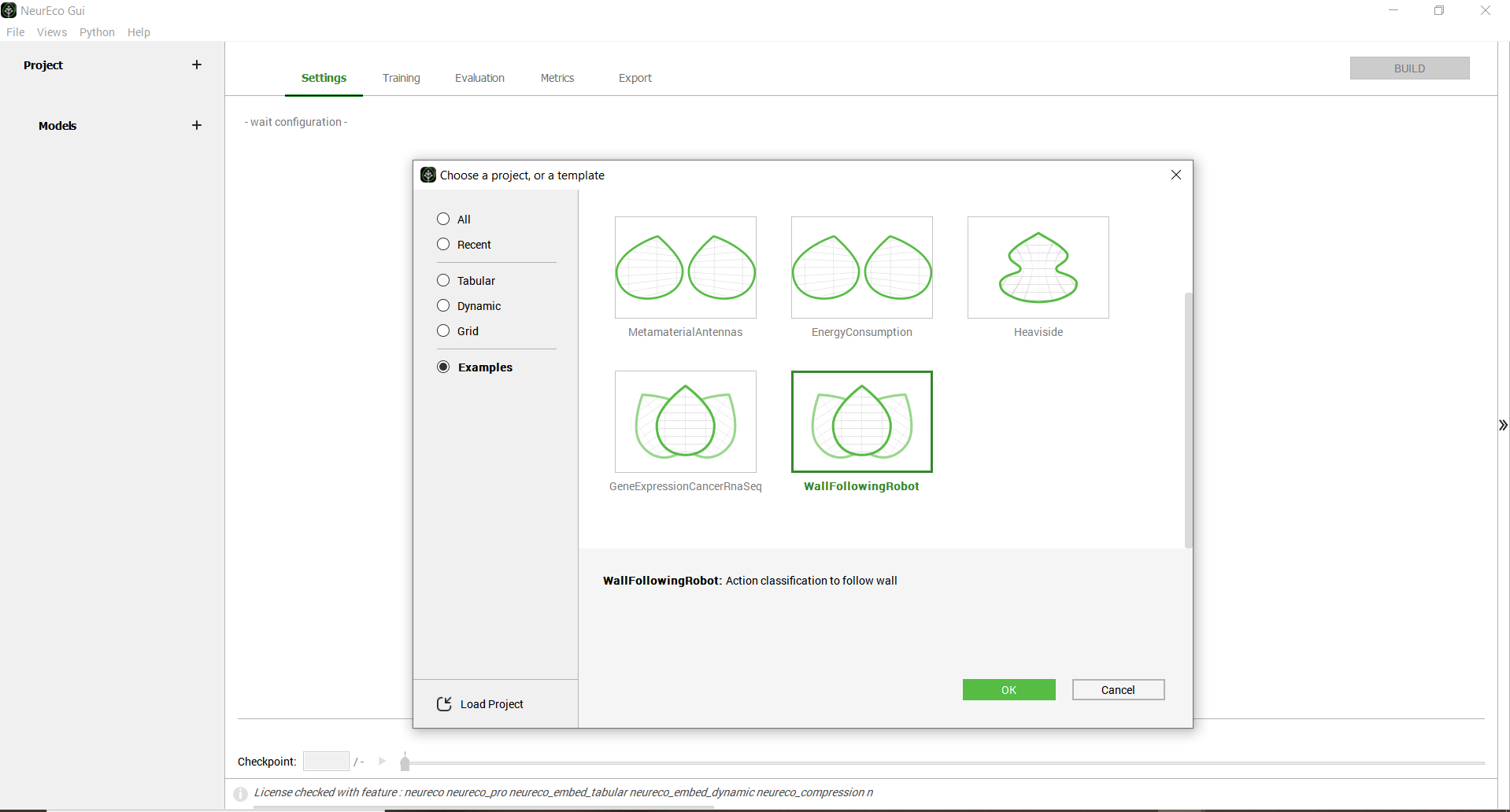Screen dimensions: 1510x812
Task: Select the All radio option
Action: [x=443, y=219]
